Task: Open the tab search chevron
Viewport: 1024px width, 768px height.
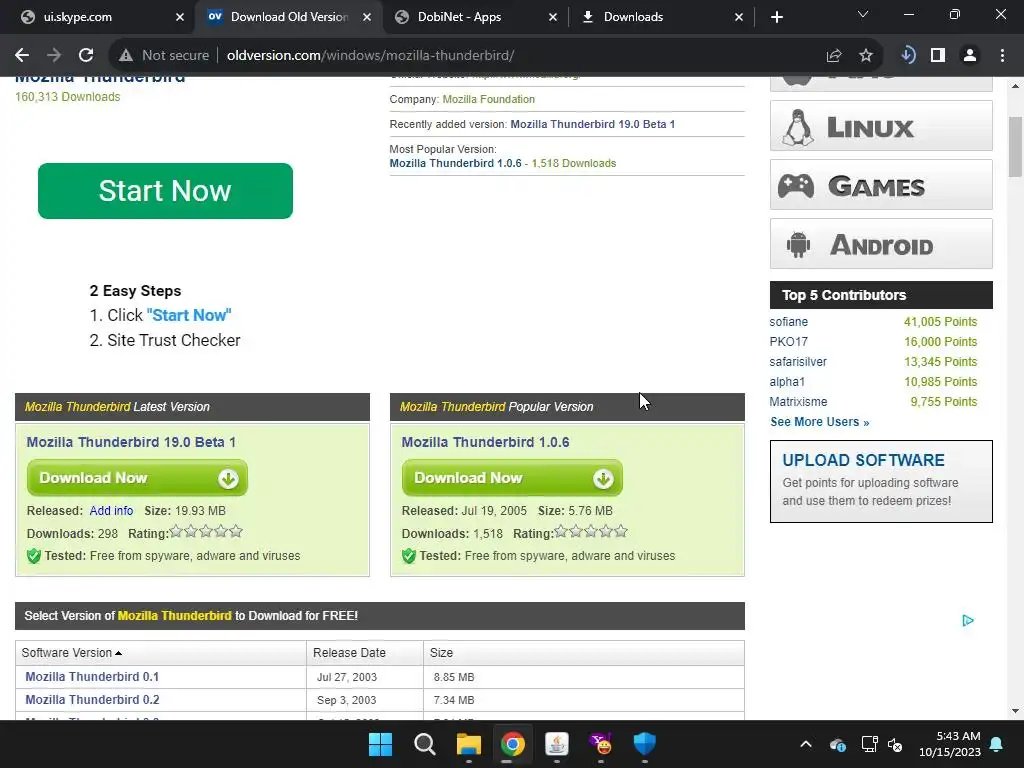Action: click(863, 14)
